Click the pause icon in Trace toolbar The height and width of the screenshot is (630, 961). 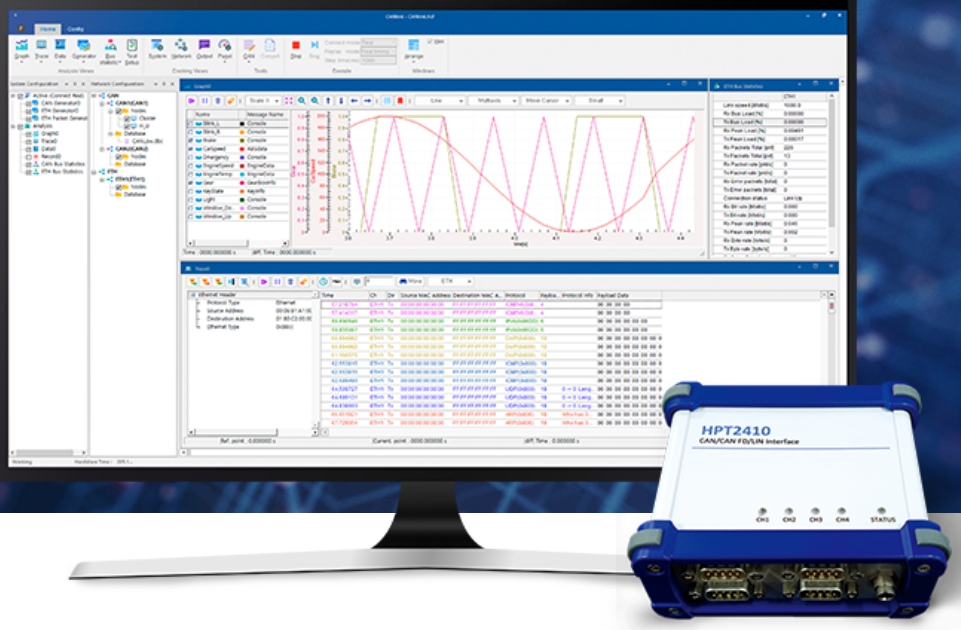click(277, 281)
